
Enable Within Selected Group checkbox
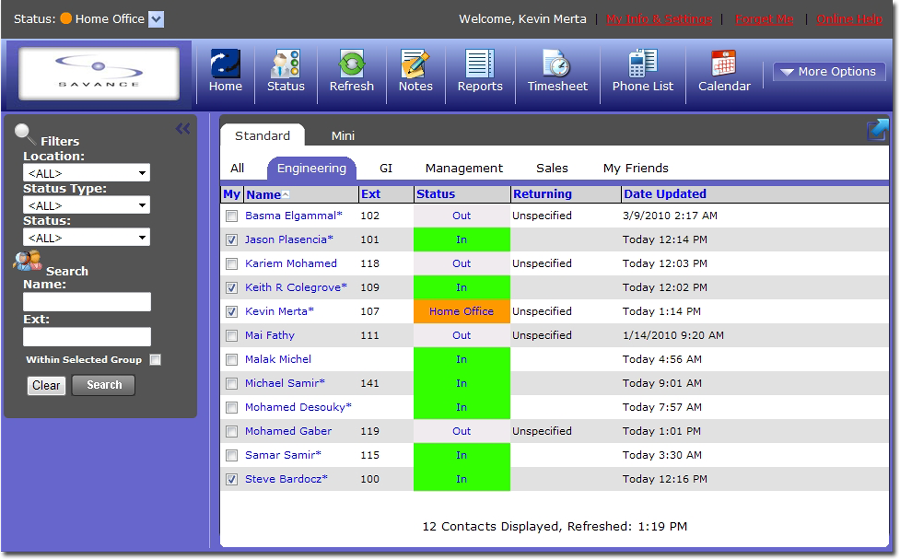click(155, 360)
